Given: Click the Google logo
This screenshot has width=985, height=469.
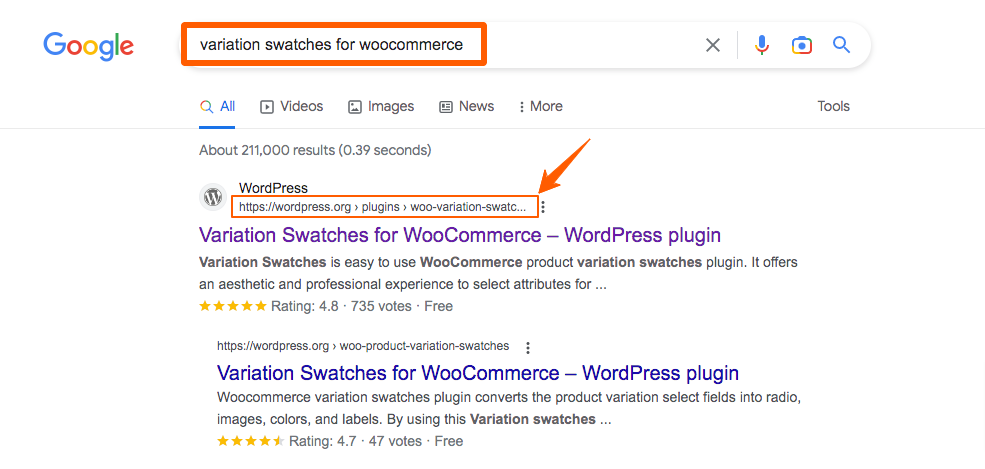Looking at the screenshot, I should (x=88, y=47).
